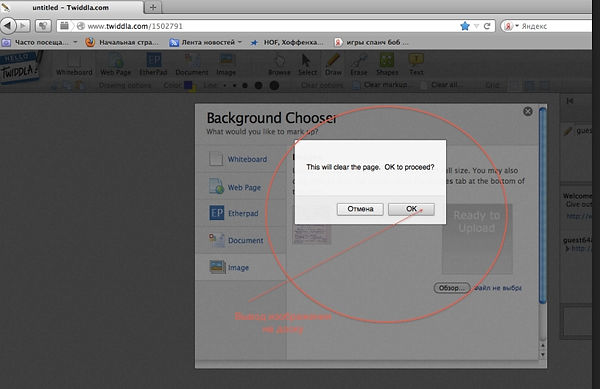600x389 pixels.
Task: Select Image in Background Chooser sidebar
Action: pyautogui.click(x=241, y=267)
